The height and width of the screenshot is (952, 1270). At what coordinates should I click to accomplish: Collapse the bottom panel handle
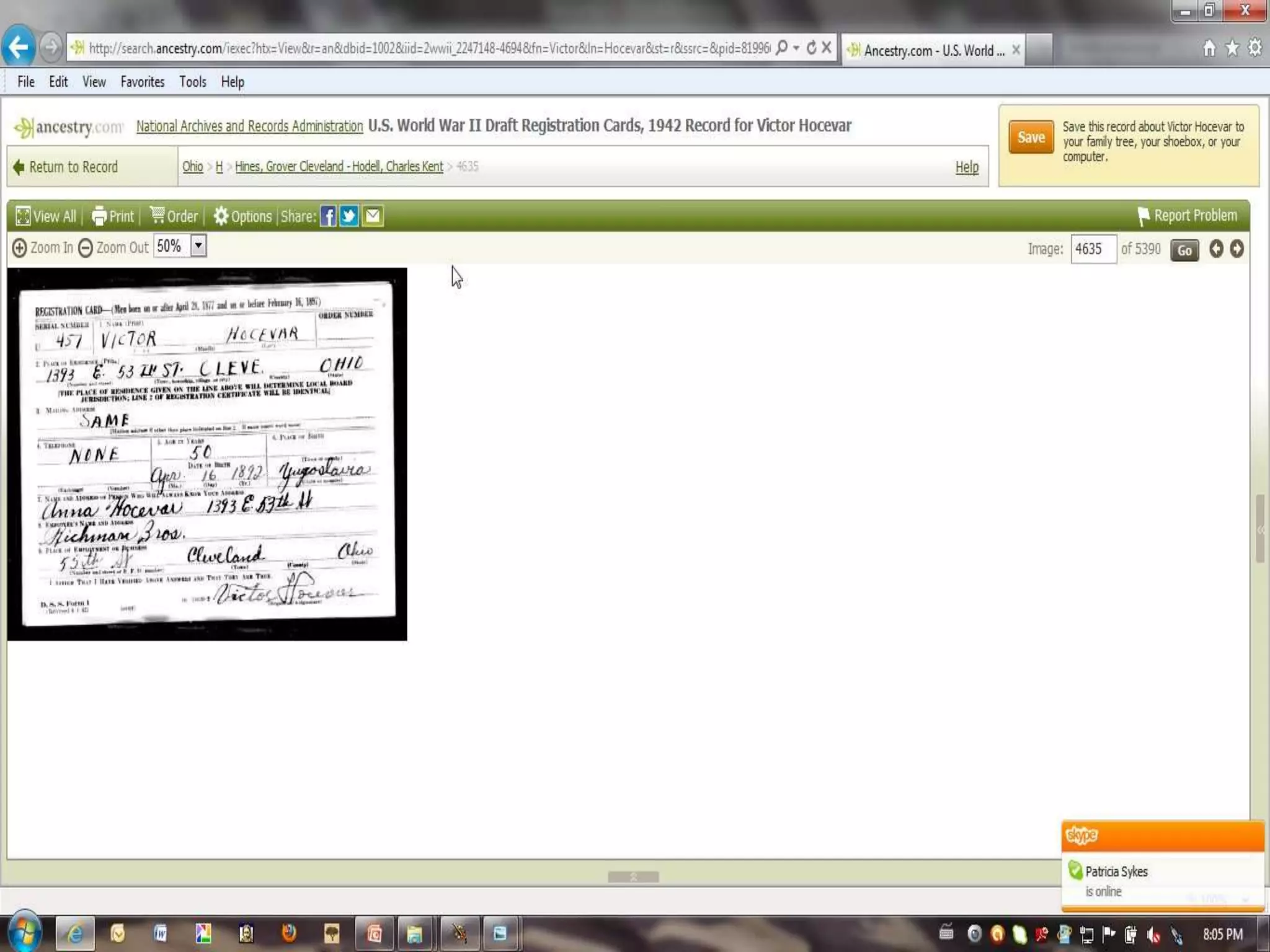click(x=633, y=876)
